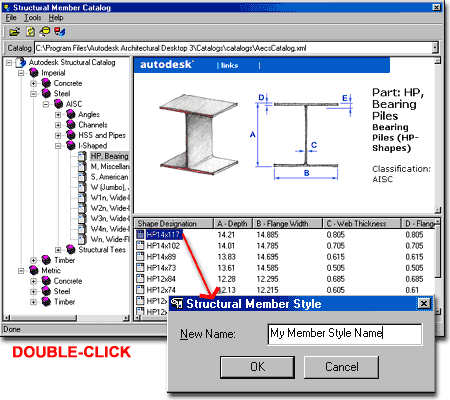Click the Catalog path field
Viewport: 450px width, 400px height.
click(233, 48)
